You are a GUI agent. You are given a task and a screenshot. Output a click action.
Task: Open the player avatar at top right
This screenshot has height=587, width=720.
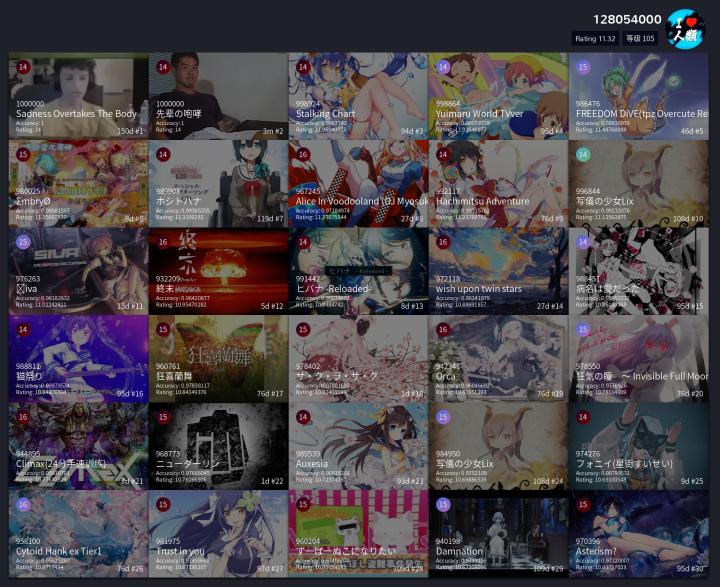pos(685,28)
